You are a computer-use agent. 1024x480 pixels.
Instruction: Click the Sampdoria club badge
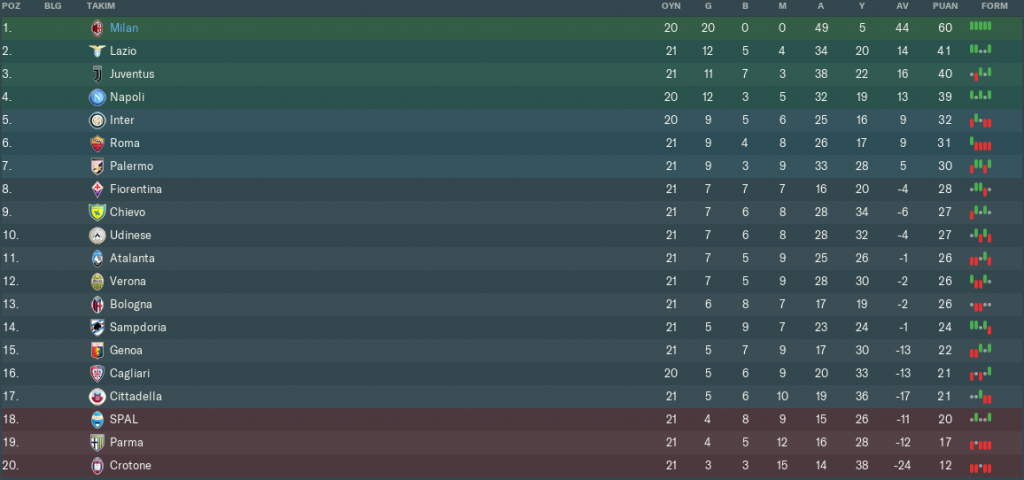[x=97, y=327]
